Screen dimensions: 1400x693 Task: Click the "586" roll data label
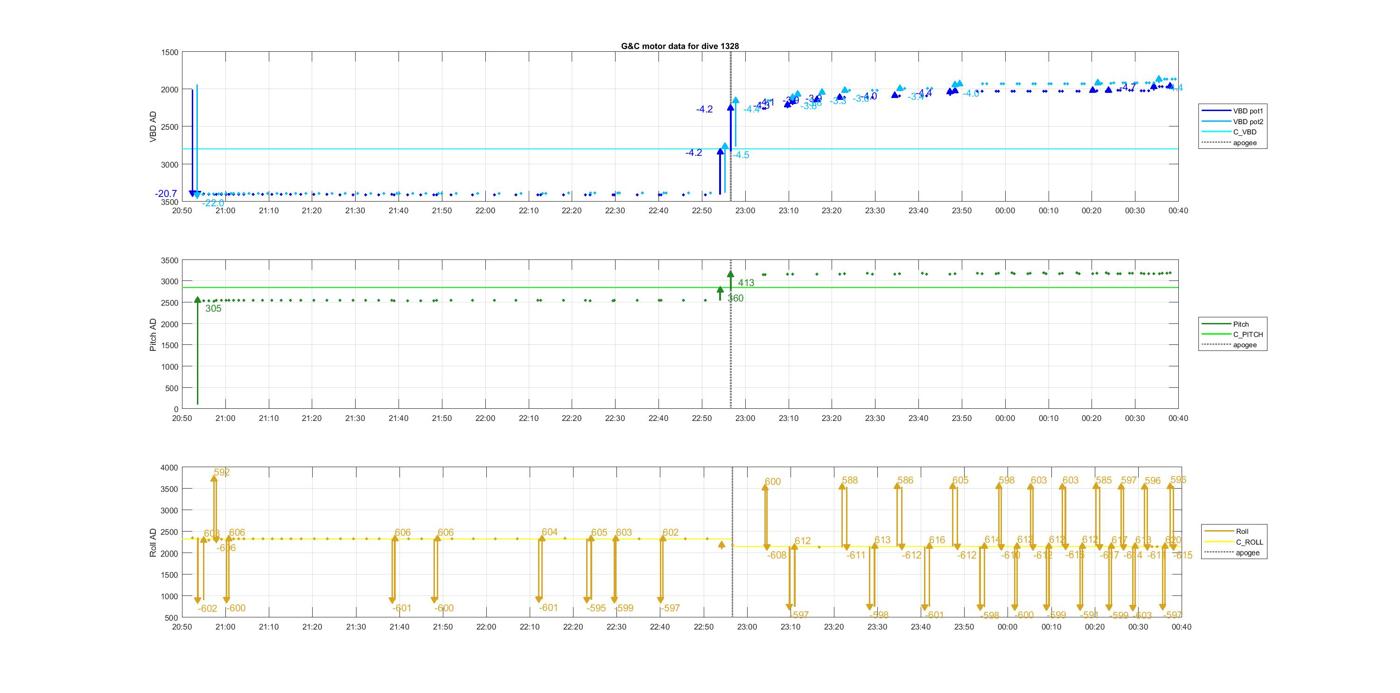905,480
